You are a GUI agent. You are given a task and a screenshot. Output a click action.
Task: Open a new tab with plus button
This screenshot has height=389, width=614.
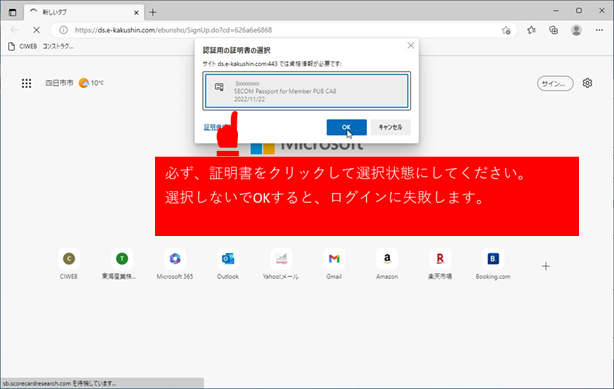[153, 13]
